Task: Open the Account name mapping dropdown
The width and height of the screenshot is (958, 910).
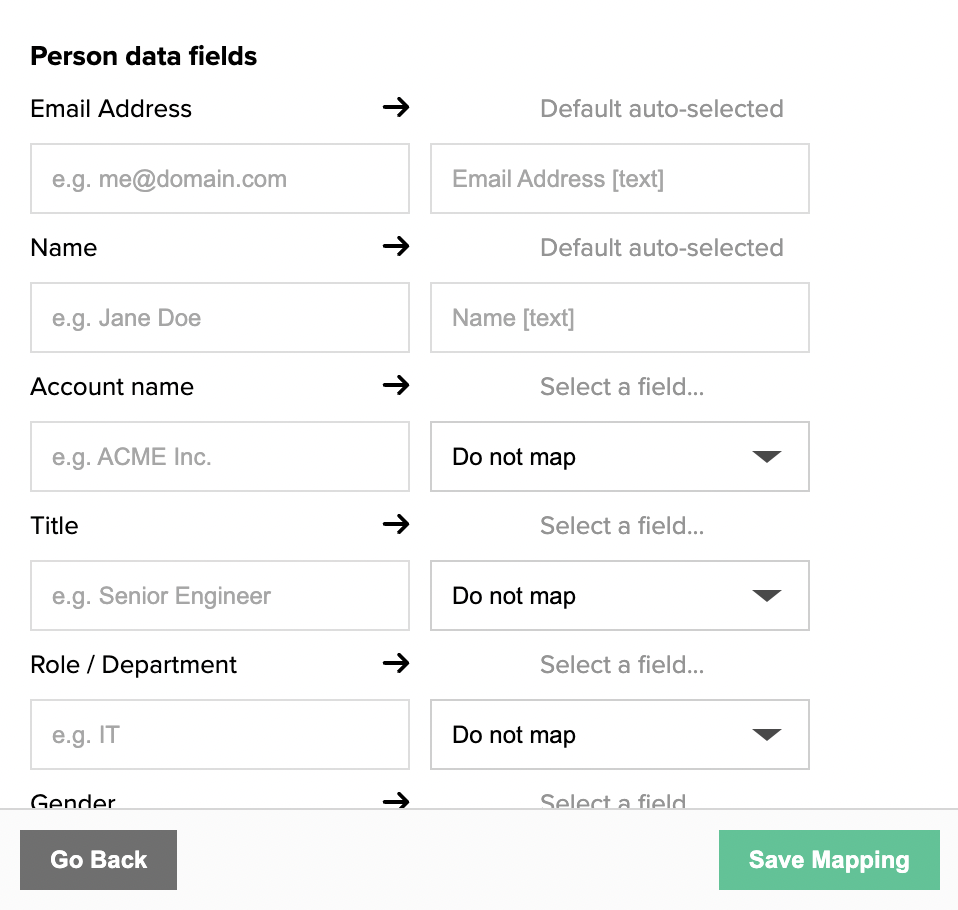Action: pyautogui.click(x=620, y=457)
